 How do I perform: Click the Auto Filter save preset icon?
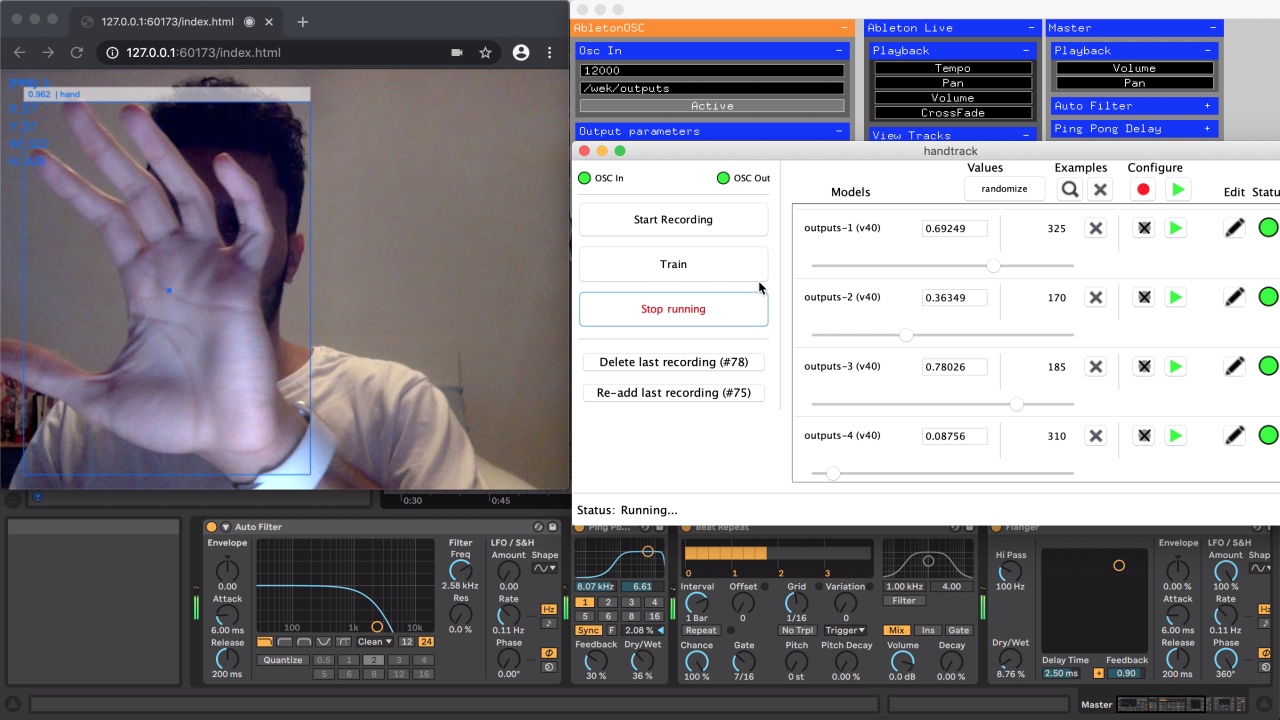(x=552, y=527)
